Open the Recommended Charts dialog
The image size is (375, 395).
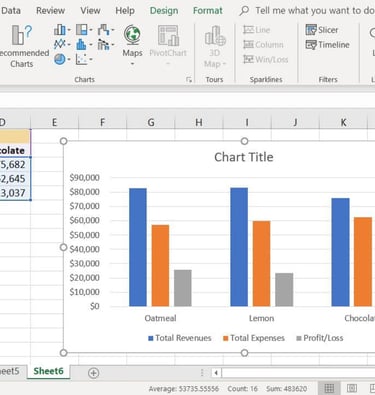point(22,46)
